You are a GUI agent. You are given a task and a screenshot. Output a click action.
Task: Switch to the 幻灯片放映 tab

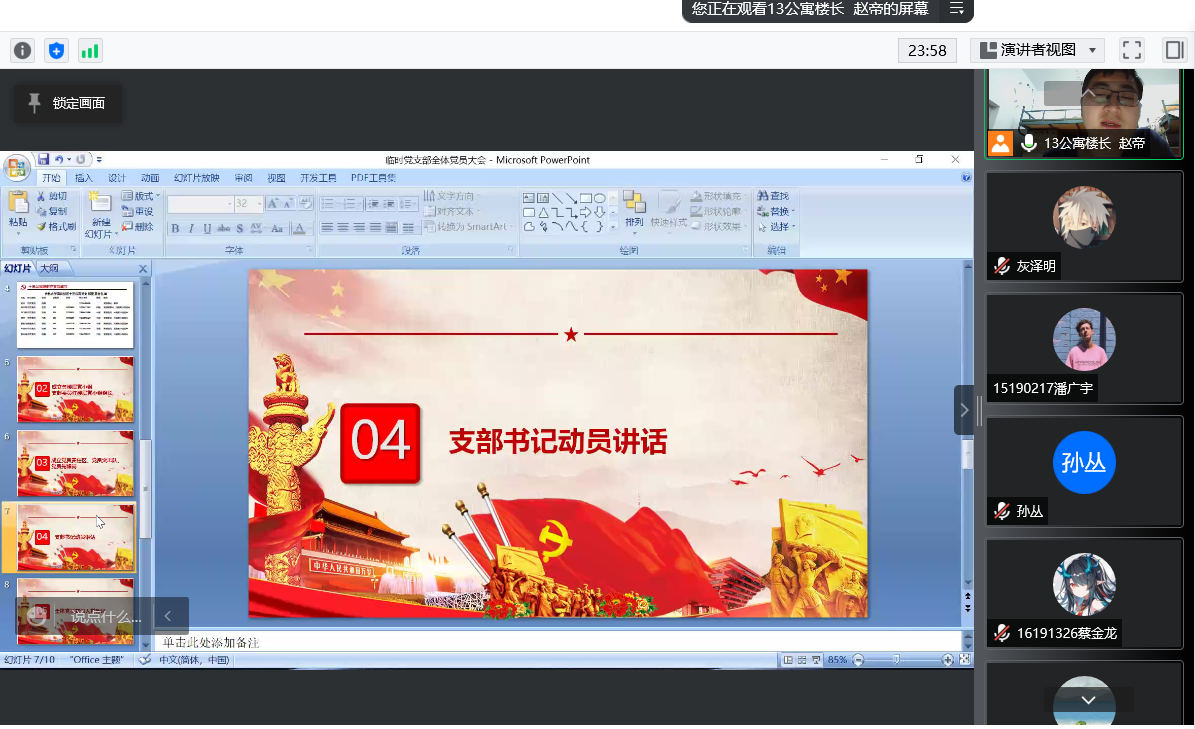196,178
